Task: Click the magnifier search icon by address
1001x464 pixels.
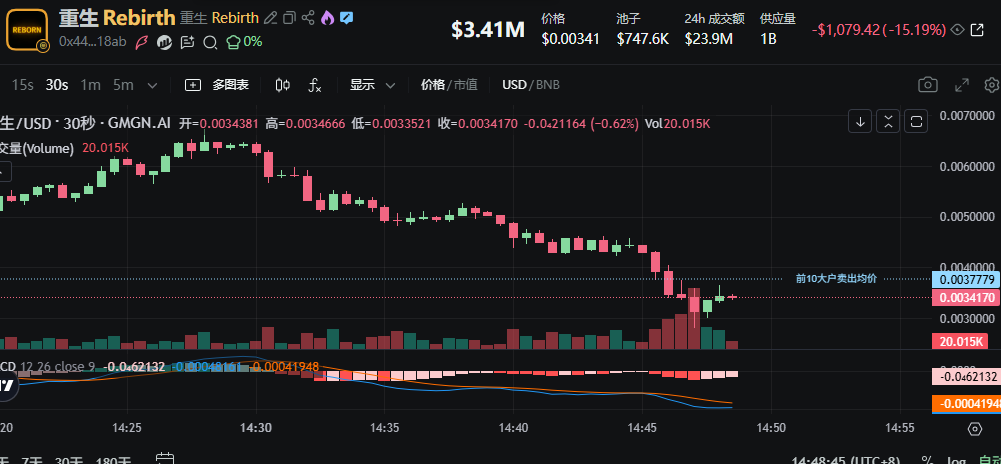Action: coord(209,43)
